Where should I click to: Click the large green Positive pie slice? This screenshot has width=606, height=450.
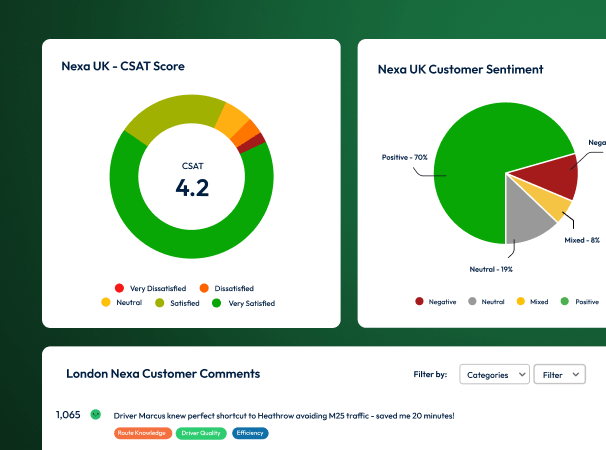point(470,160)
